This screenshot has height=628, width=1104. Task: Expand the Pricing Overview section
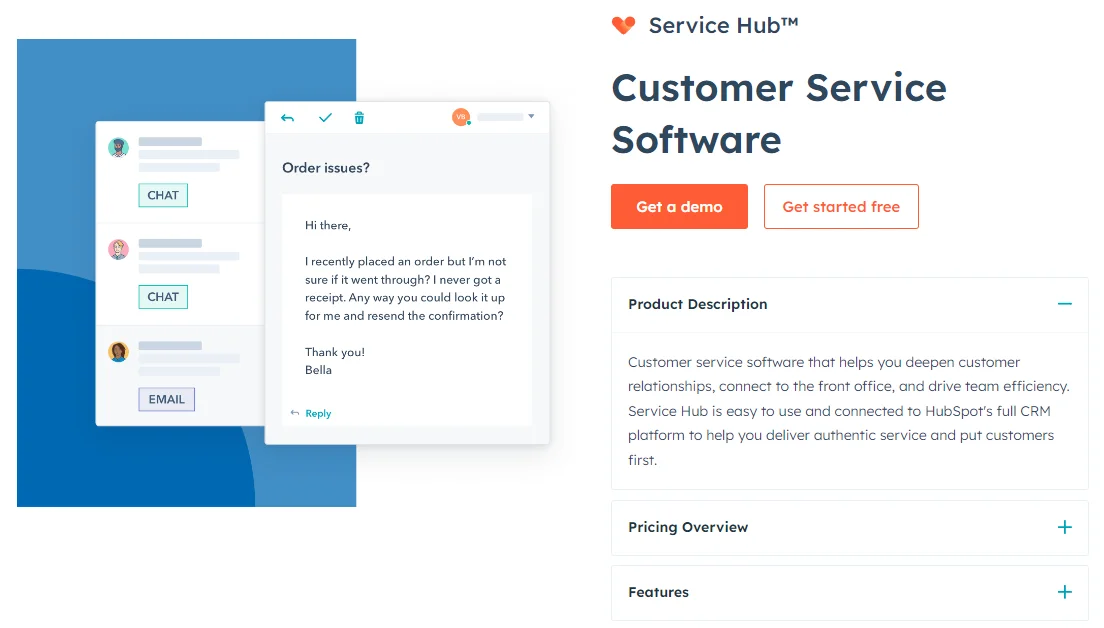pyautogui.click(x=1064, y=527)
